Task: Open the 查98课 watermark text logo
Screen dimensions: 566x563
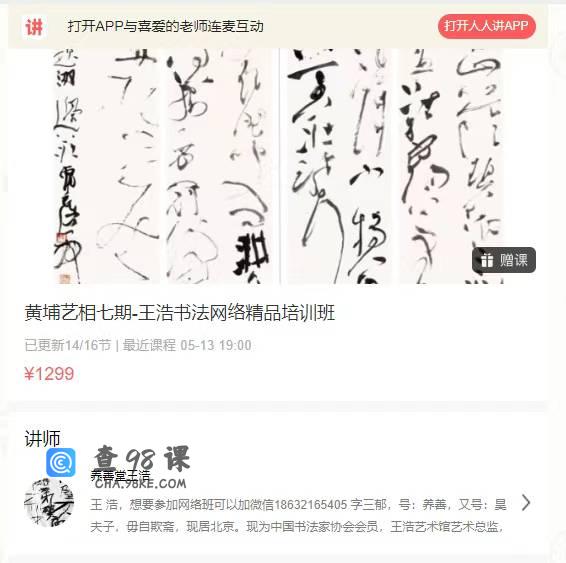Action: coord(141,459)
